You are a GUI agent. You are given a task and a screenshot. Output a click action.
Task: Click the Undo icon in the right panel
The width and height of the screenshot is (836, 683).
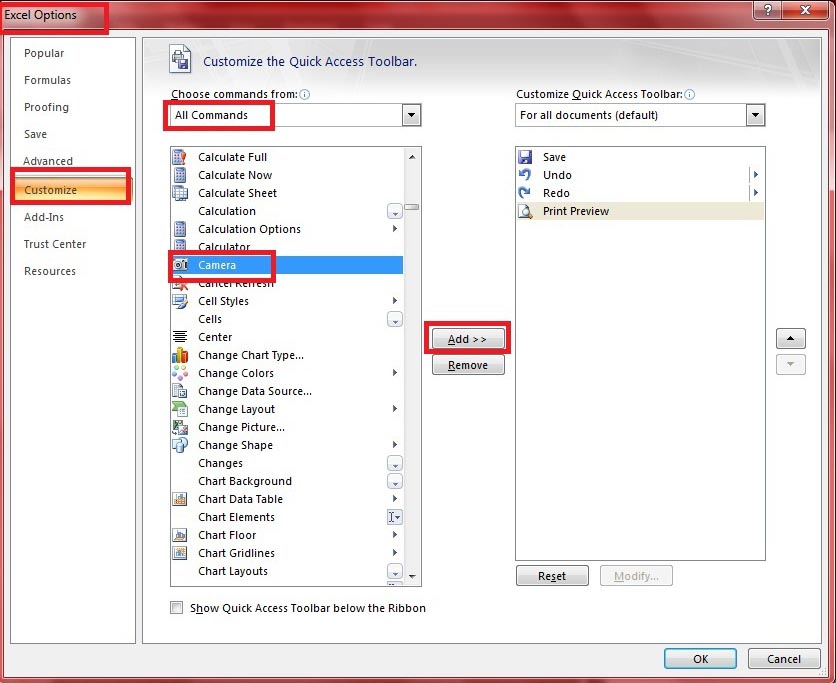click(x=525, y=175)
